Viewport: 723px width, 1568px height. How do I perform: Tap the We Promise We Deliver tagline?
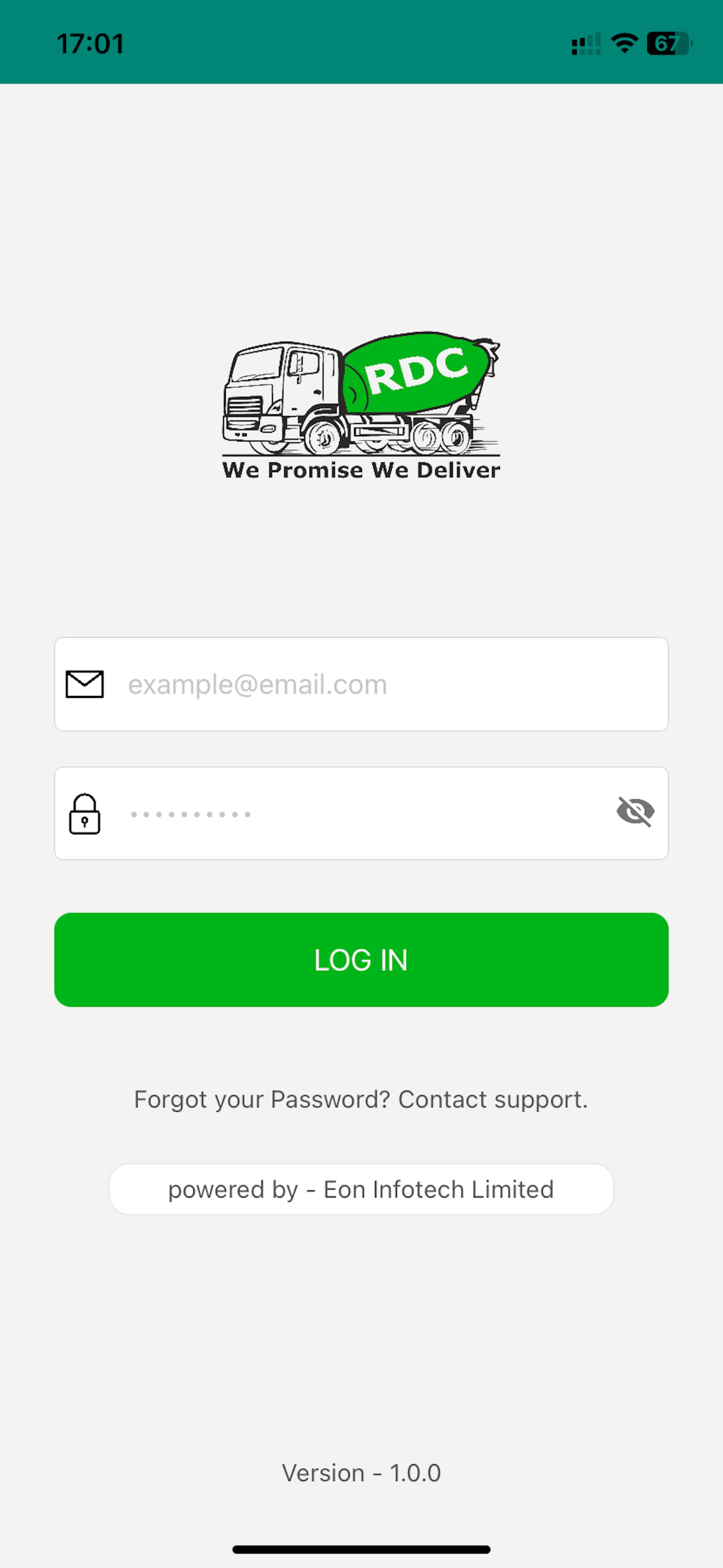point(361,470)
